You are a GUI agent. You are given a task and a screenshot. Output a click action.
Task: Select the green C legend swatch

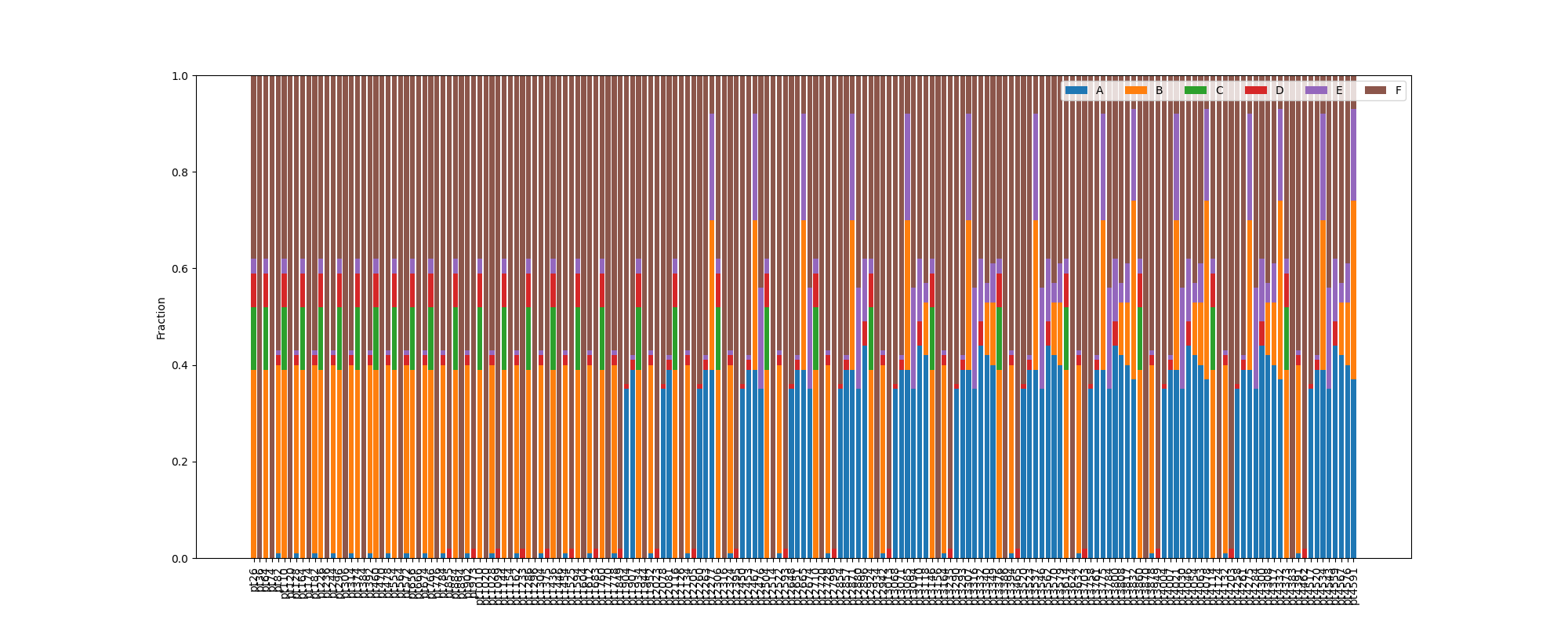(x=1196, y=91)
